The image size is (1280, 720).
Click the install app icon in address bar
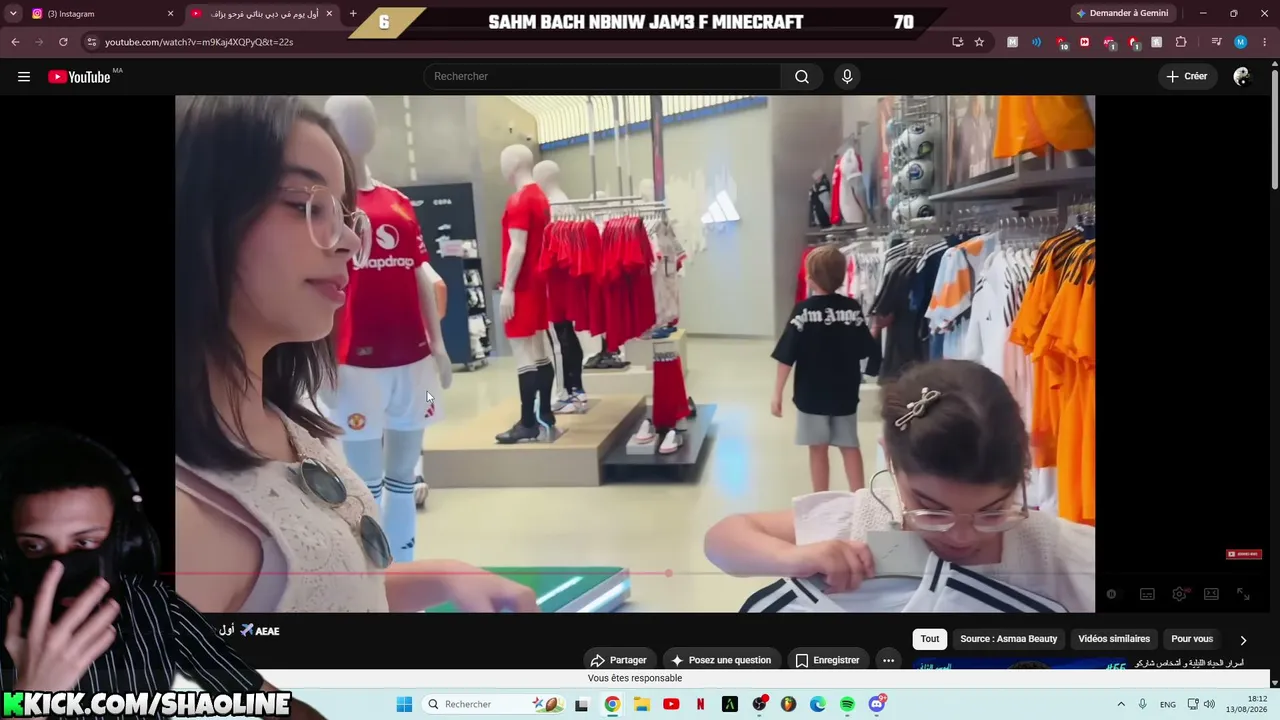[x=958, y=42]
